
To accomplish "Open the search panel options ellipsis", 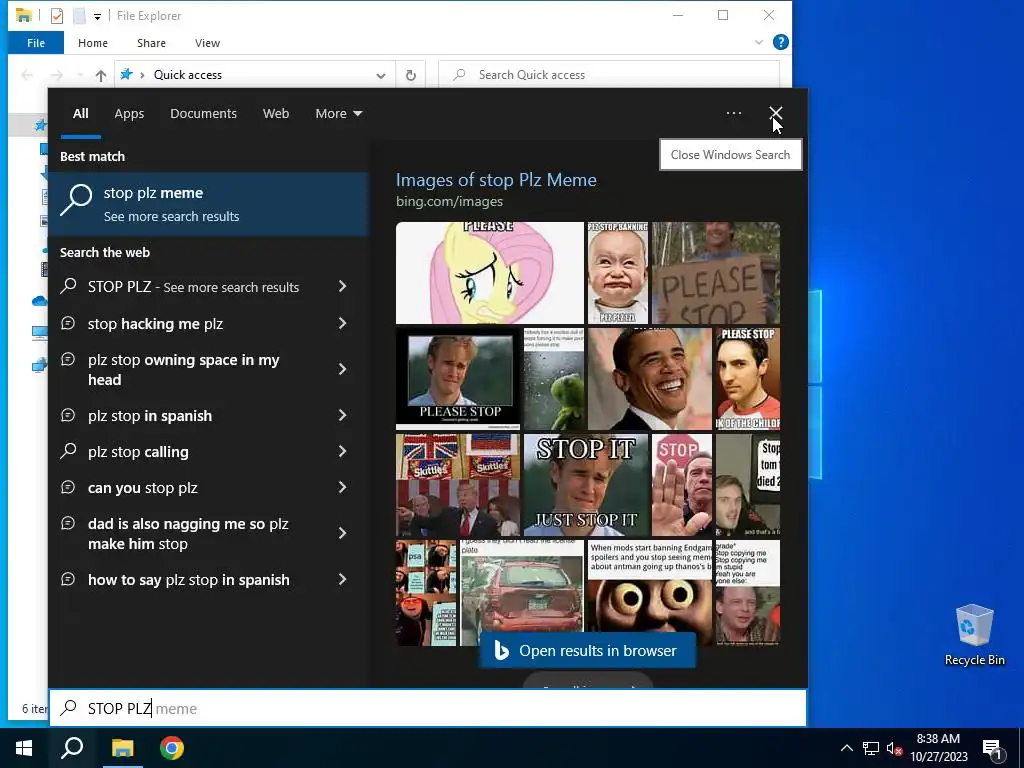I will (x=733, y=113).
